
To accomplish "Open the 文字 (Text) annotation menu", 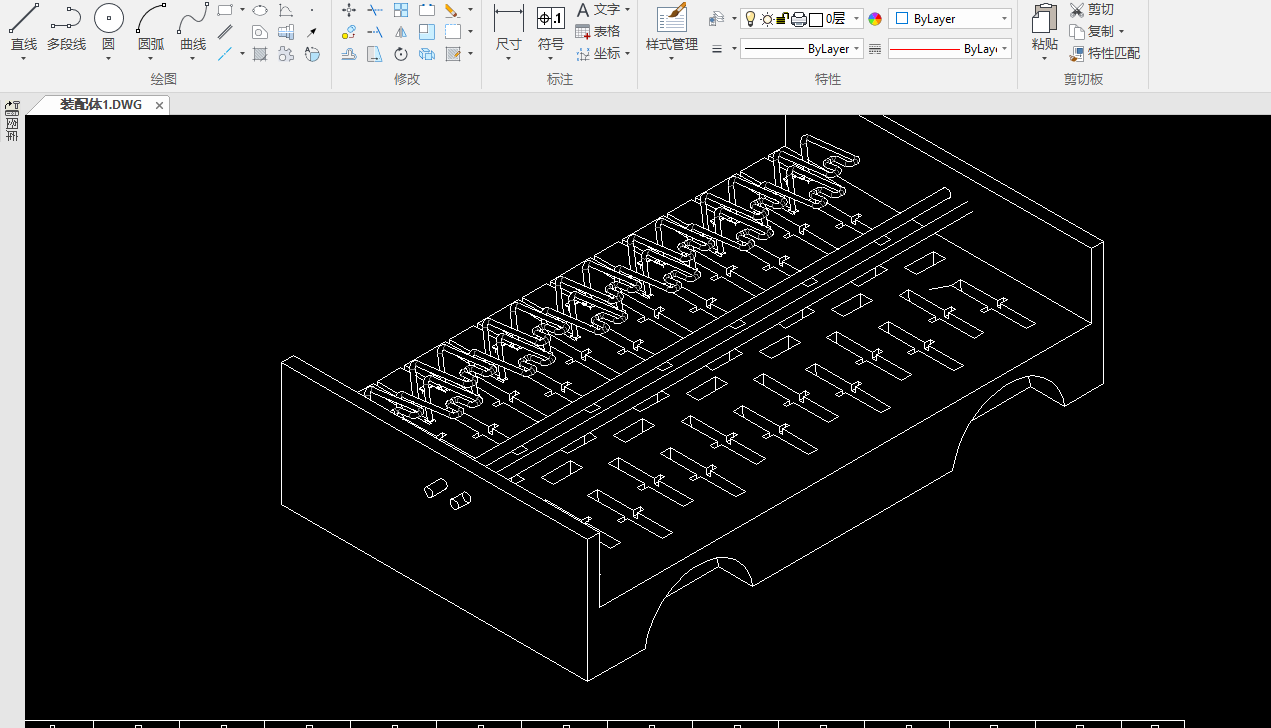I will (606, 10).
